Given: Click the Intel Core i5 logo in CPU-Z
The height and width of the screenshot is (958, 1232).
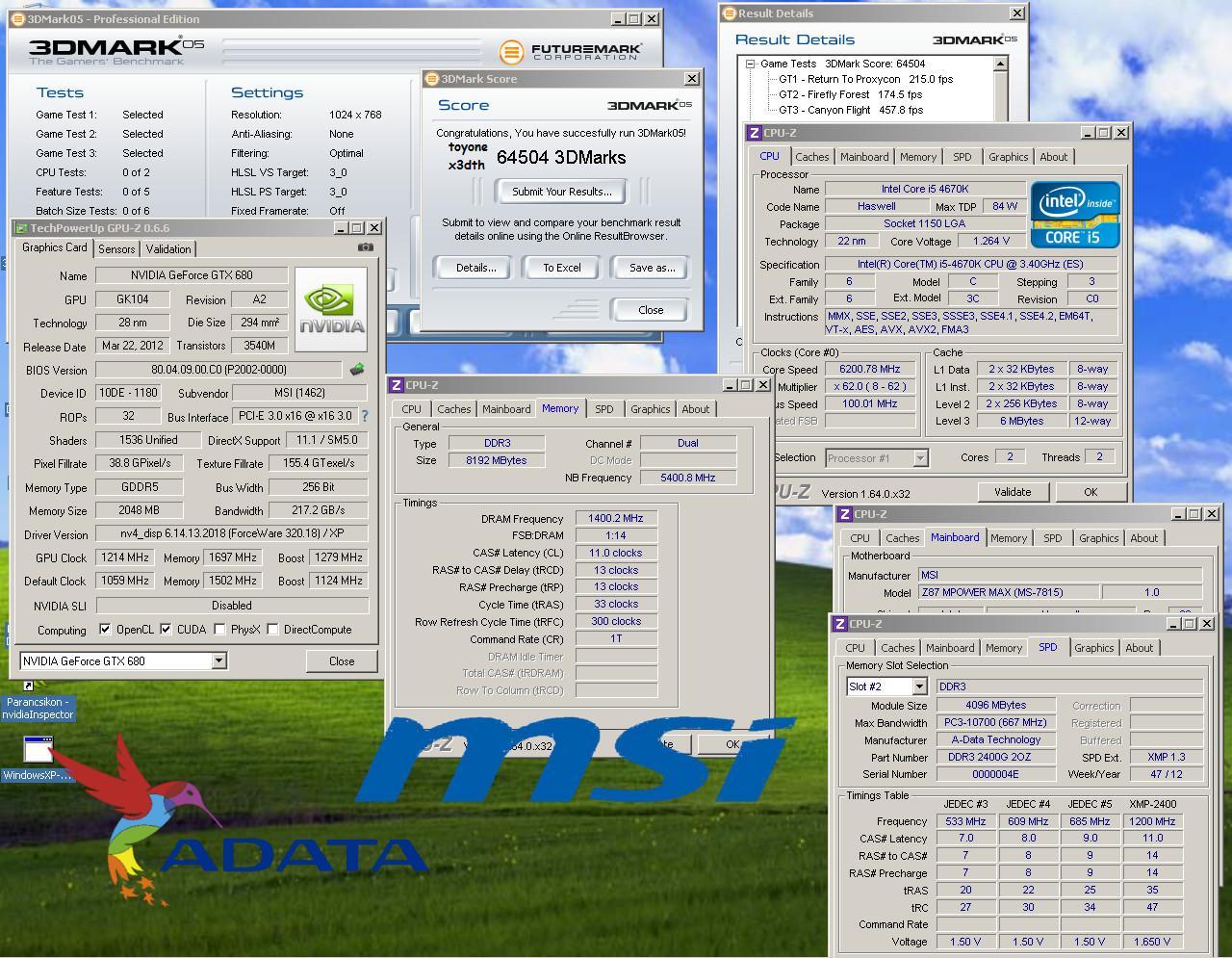Looking at the screenshot, I should pyautogui.click(x=1075, y=215).
